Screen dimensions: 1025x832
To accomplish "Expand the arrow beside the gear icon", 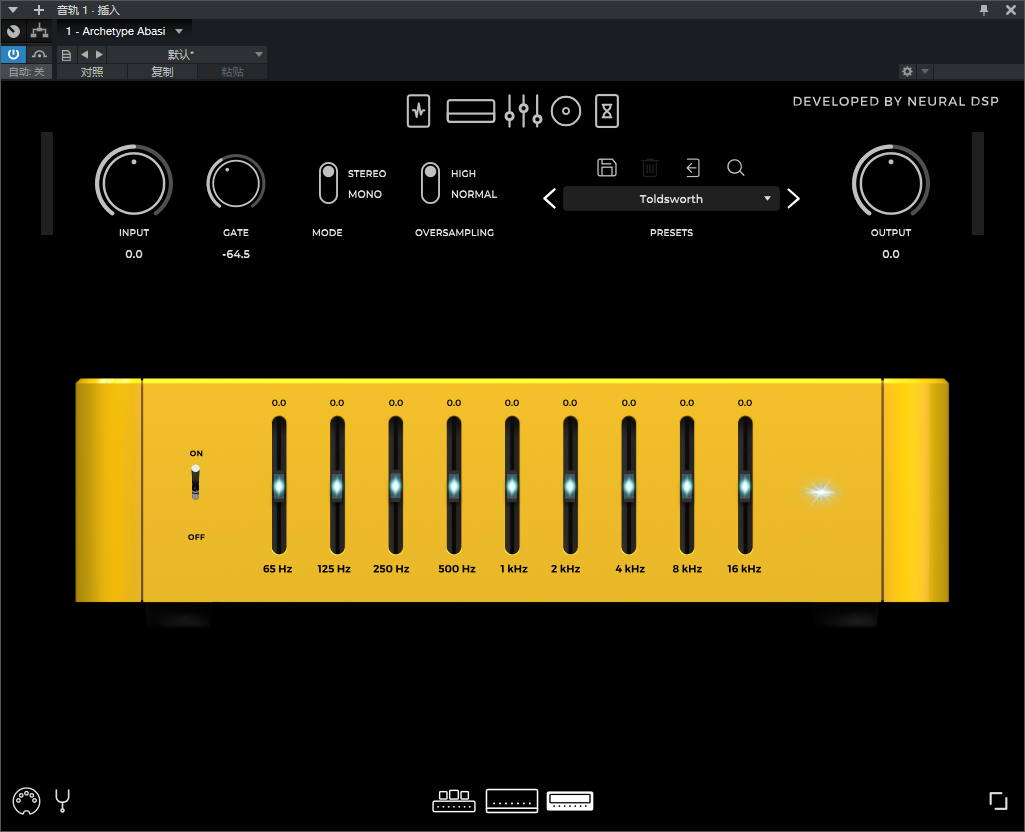I will point(925,71).
